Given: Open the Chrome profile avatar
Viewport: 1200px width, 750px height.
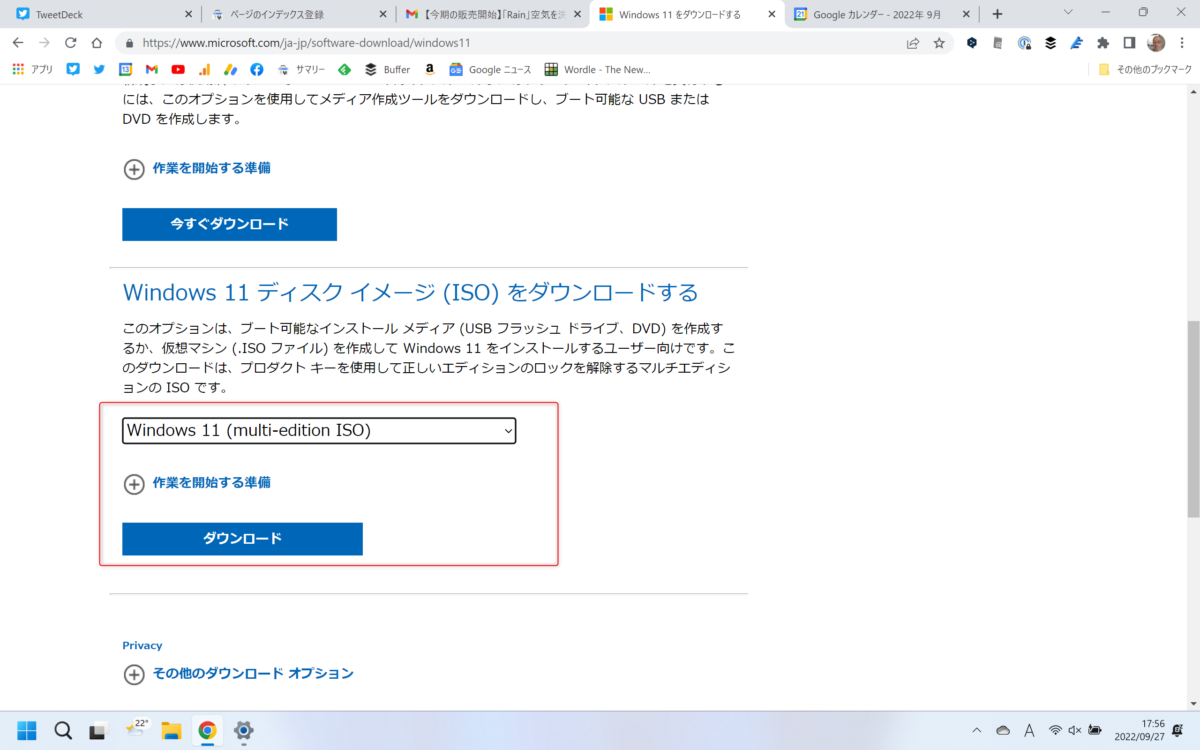Looking at the screenshot, I should [1156, 45].
